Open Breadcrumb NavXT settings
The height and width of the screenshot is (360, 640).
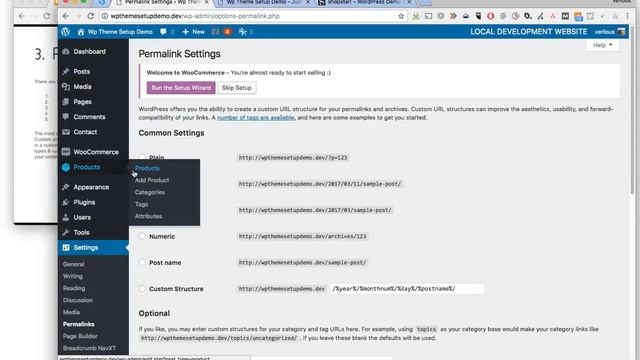pos(89,348)
